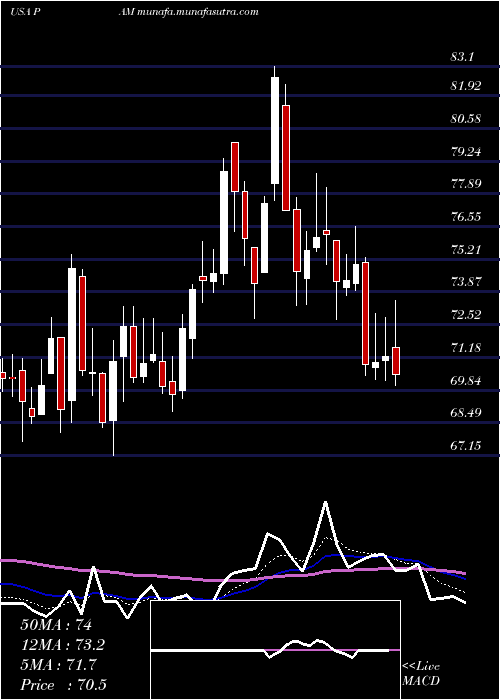Click the 75.21 price axis label

(466, 249)
